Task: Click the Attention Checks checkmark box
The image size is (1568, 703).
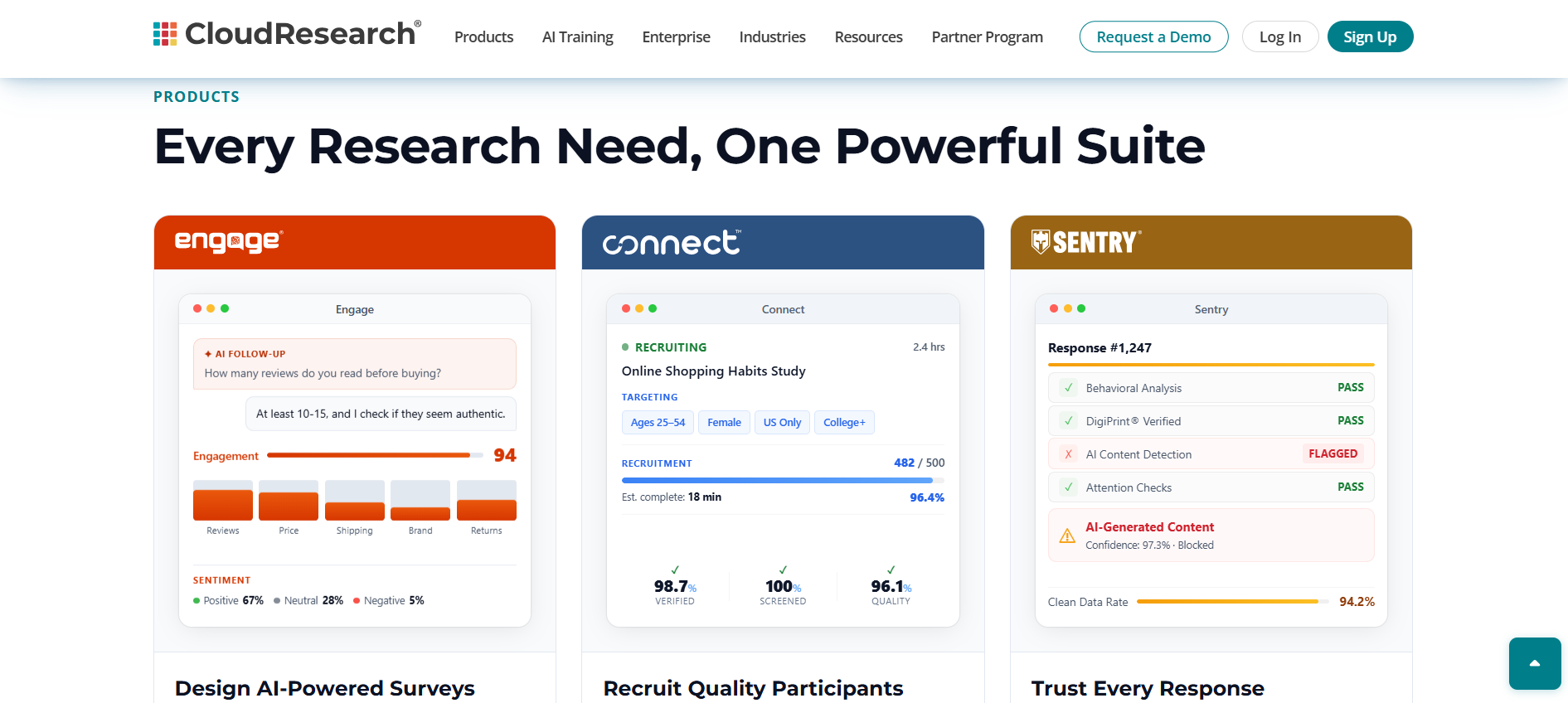Action: [1069, 487]
